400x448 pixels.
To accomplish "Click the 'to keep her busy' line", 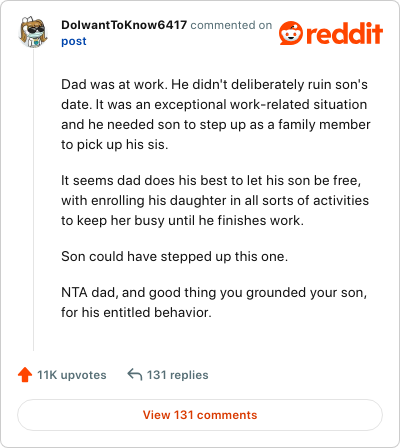I will (x=182, y=221).
